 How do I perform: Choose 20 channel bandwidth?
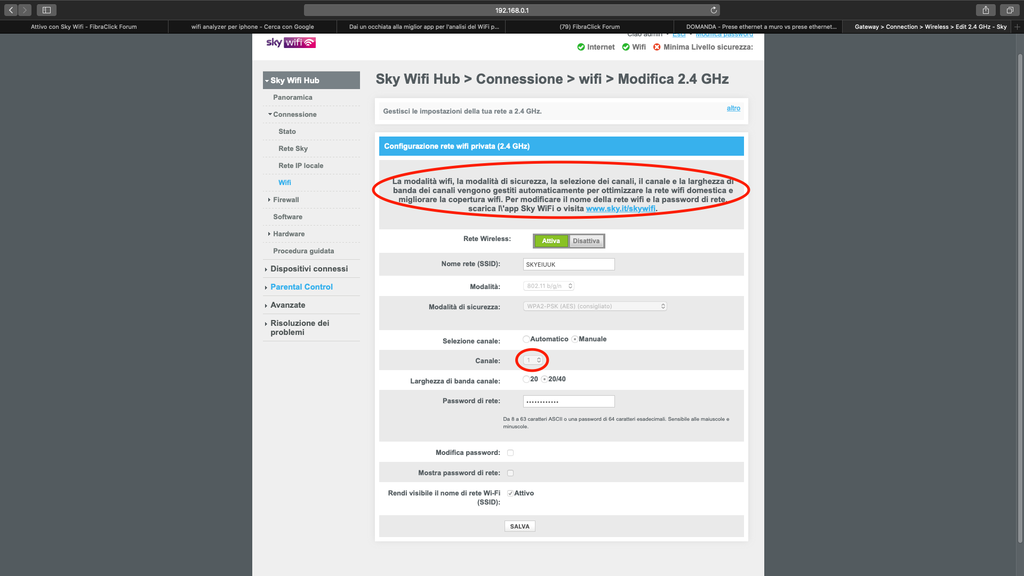click(526, 379)
